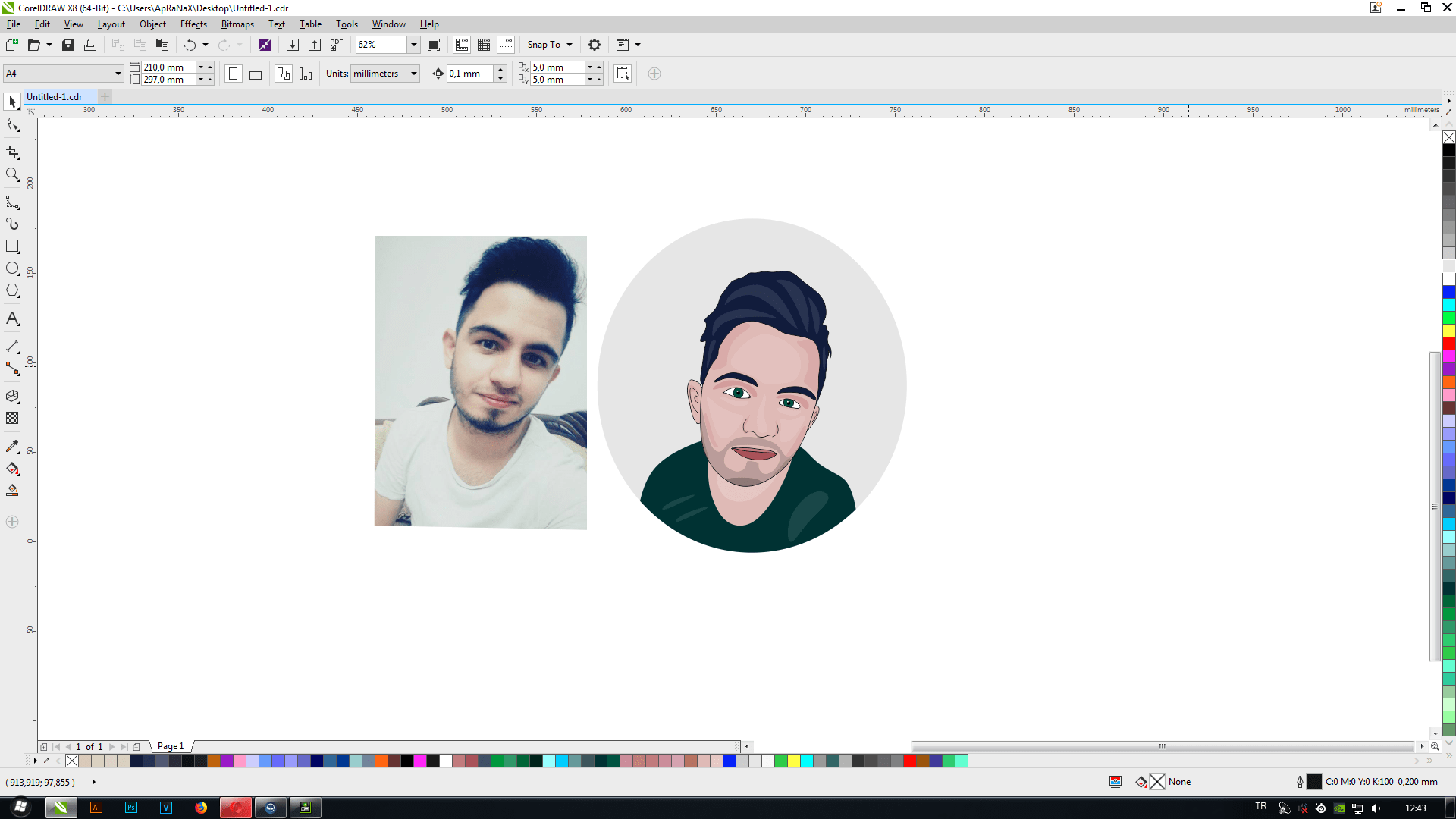Select the Crop tool
Image resolution: width=1456 pixels, height=819 pixels.
point(12,152)
